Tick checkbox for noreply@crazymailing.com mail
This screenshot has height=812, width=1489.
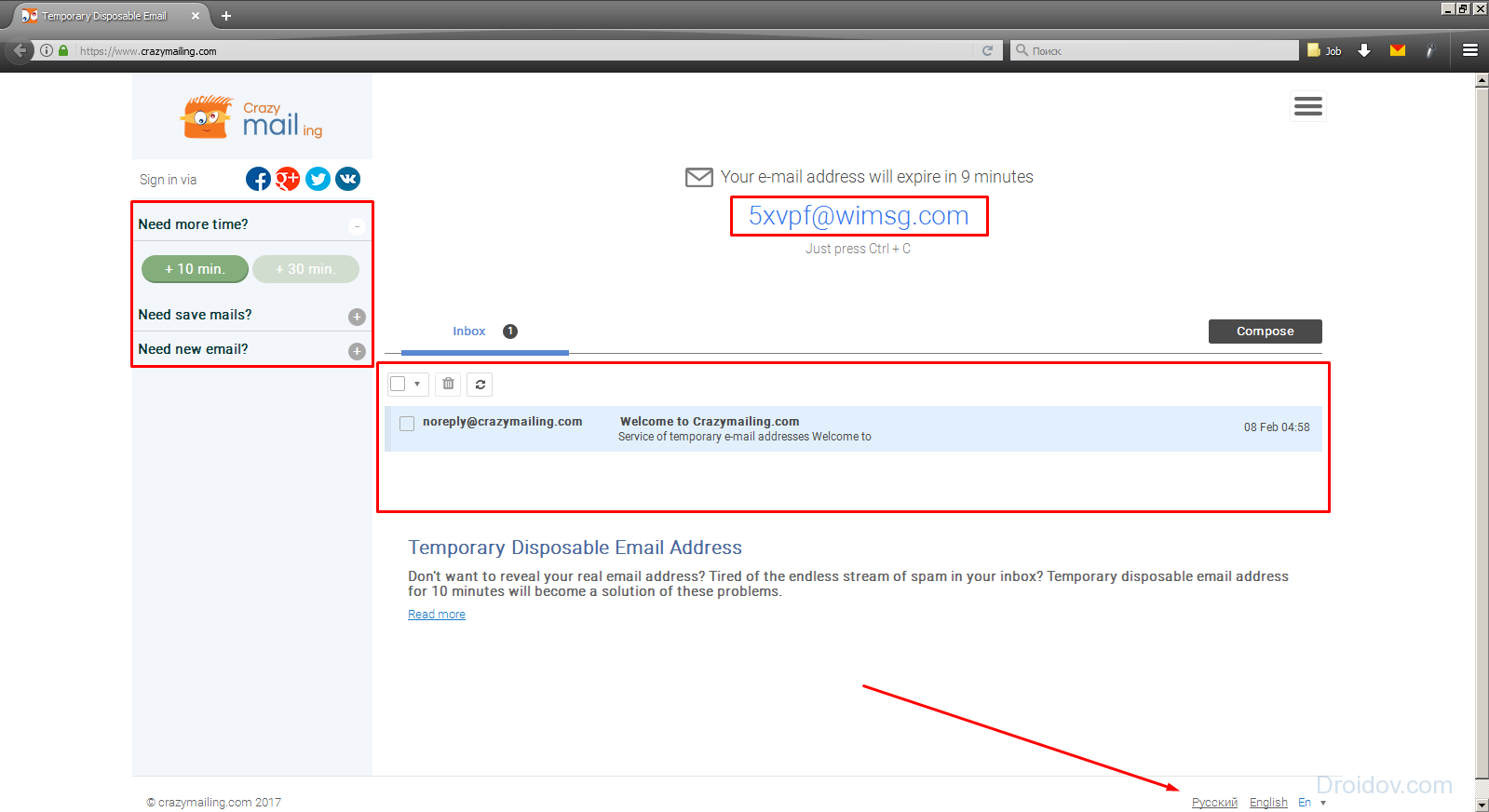click(407, 424)
